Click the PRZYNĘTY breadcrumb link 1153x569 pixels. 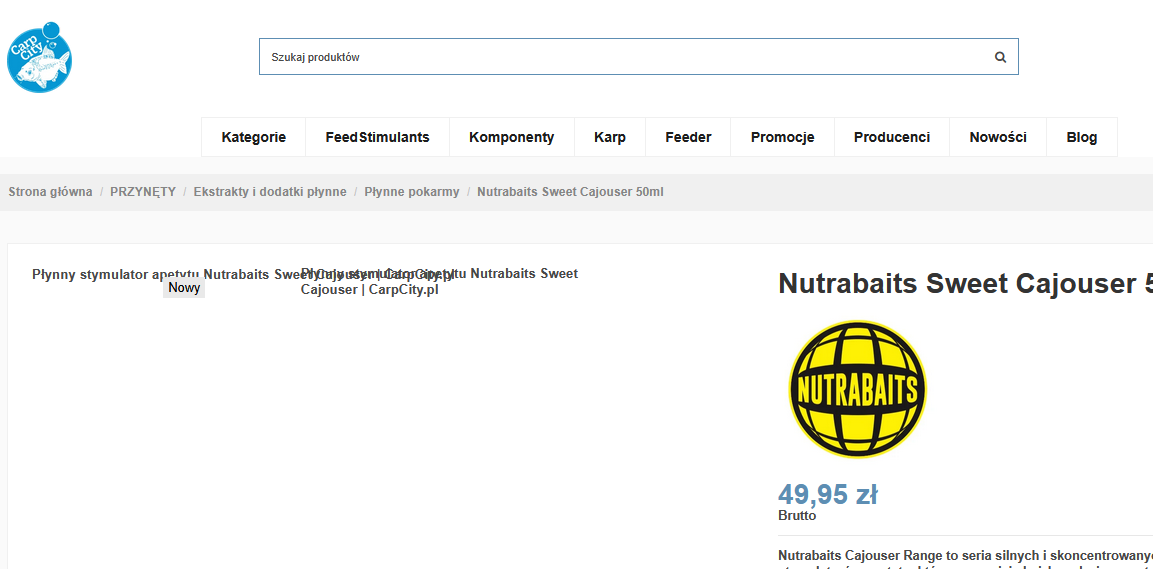pyautogui.click(x=143, y=192)
